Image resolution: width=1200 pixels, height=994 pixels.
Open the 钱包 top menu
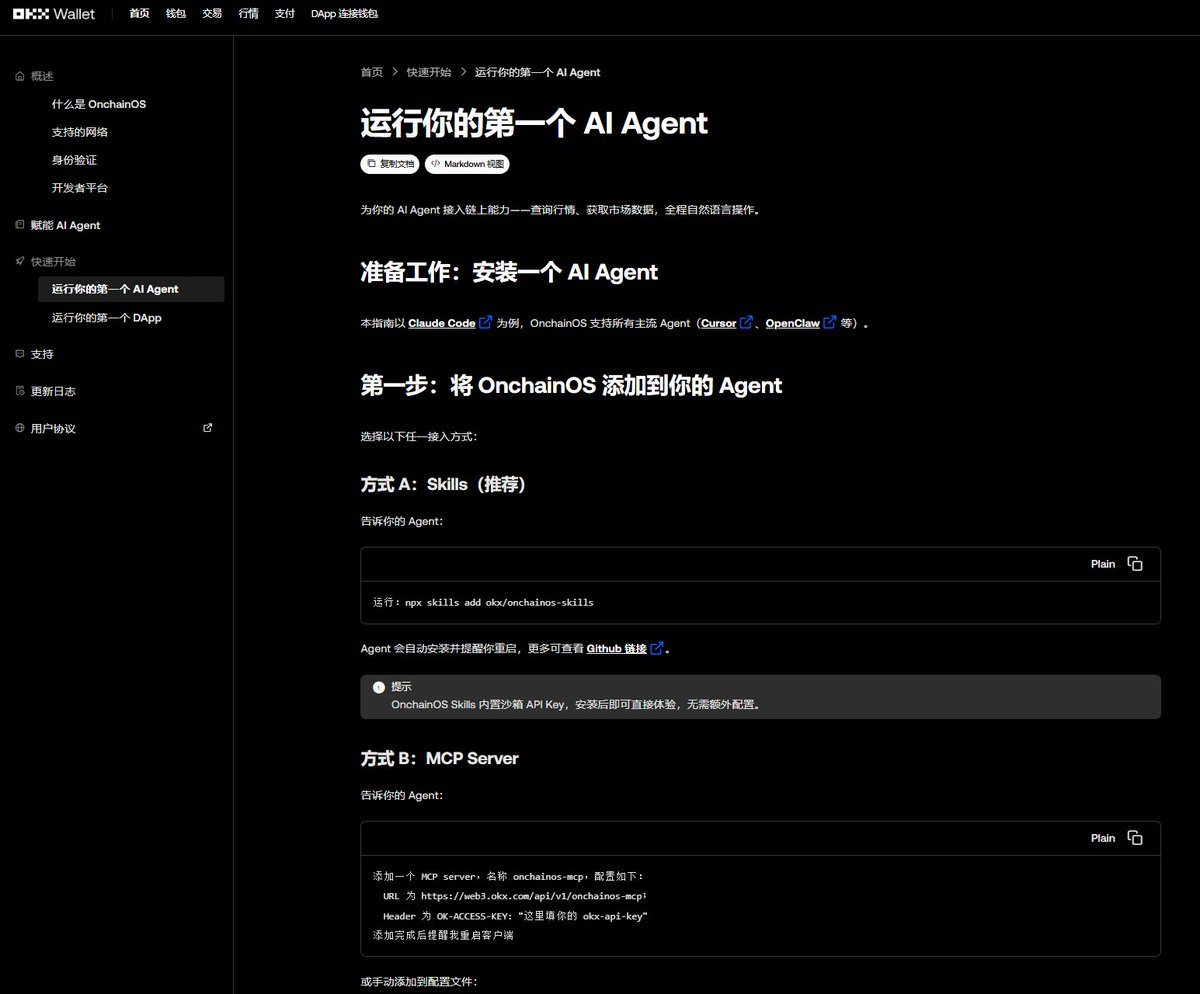[x=176, y=14]
